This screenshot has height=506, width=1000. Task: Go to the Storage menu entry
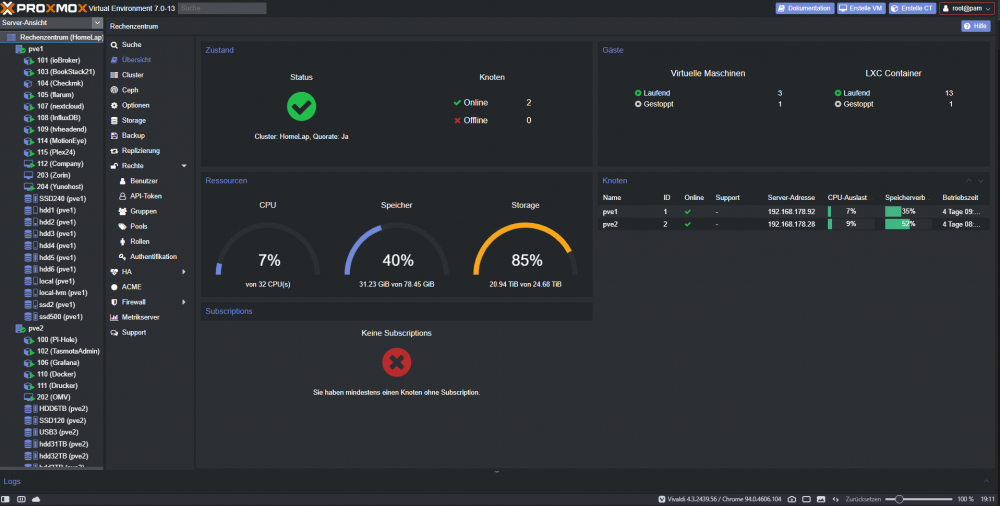[x=133, y=120]
